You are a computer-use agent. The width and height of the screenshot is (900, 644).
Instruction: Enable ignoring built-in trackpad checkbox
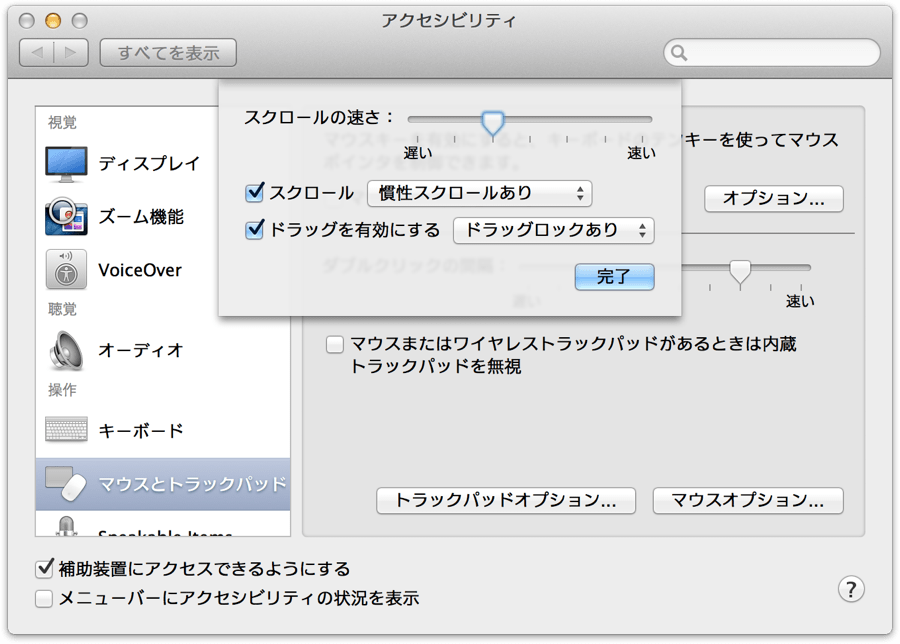(x=335, y=344)
